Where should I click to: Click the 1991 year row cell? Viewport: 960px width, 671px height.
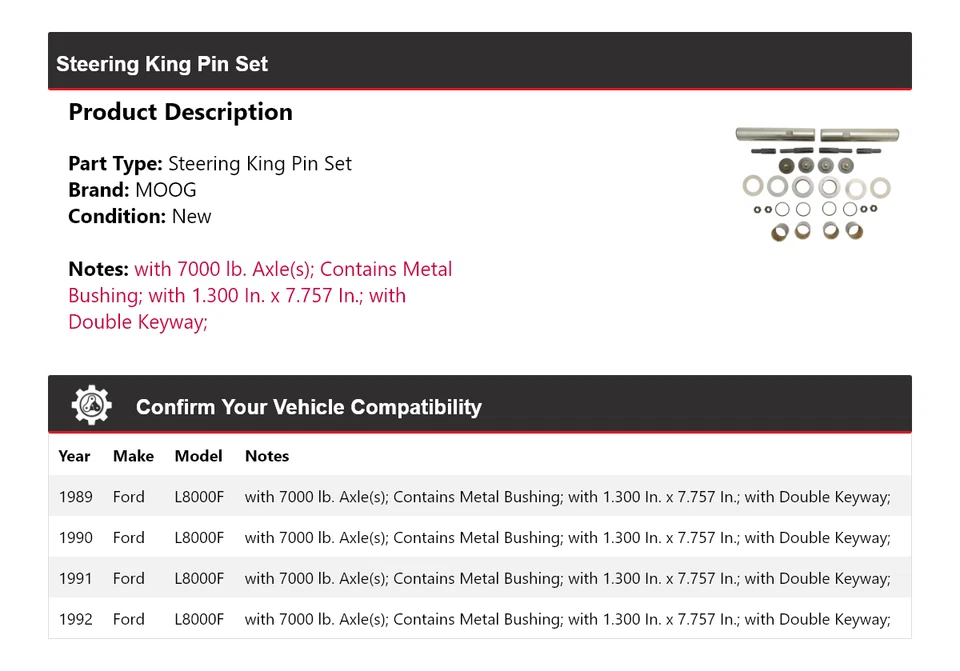[75, 579]
